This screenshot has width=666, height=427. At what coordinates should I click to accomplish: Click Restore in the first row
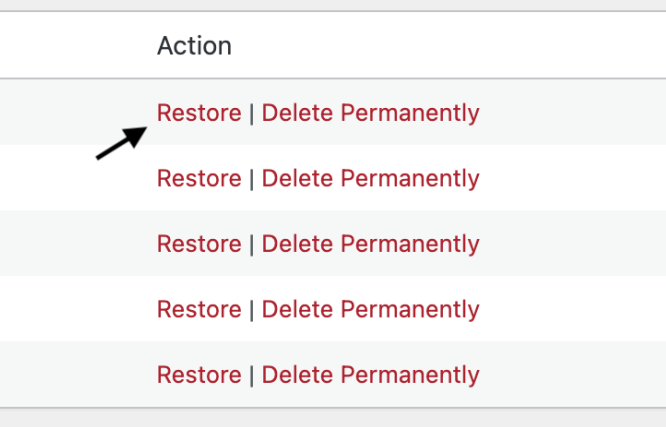point(199,113)
